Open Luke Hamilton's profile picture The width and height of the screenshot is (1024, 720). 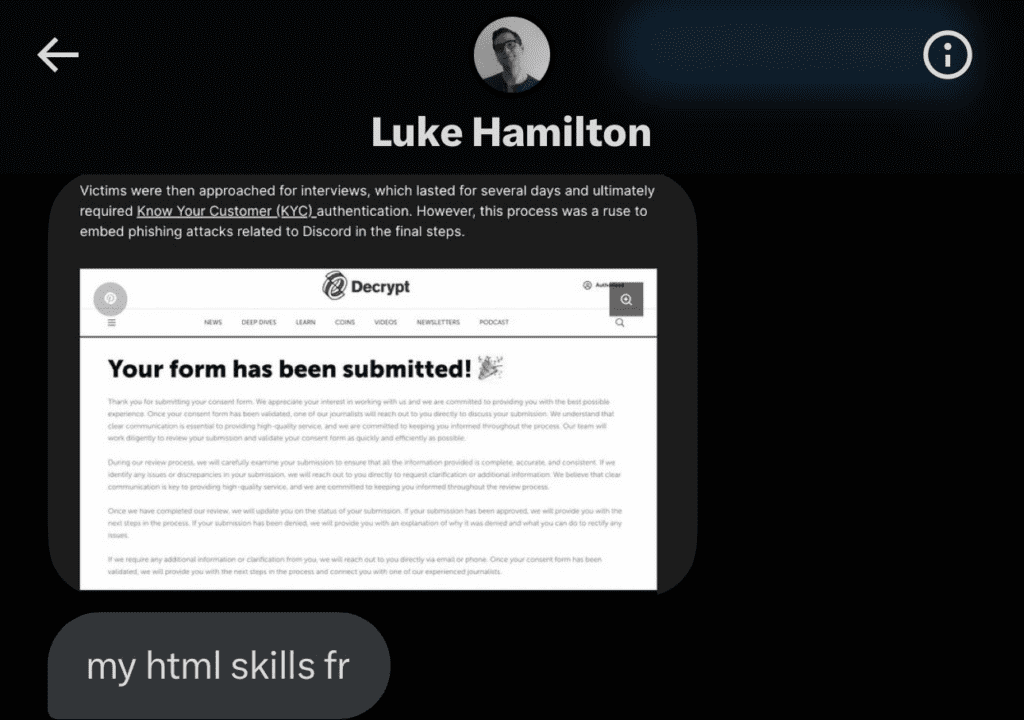[x=511, y=55]
